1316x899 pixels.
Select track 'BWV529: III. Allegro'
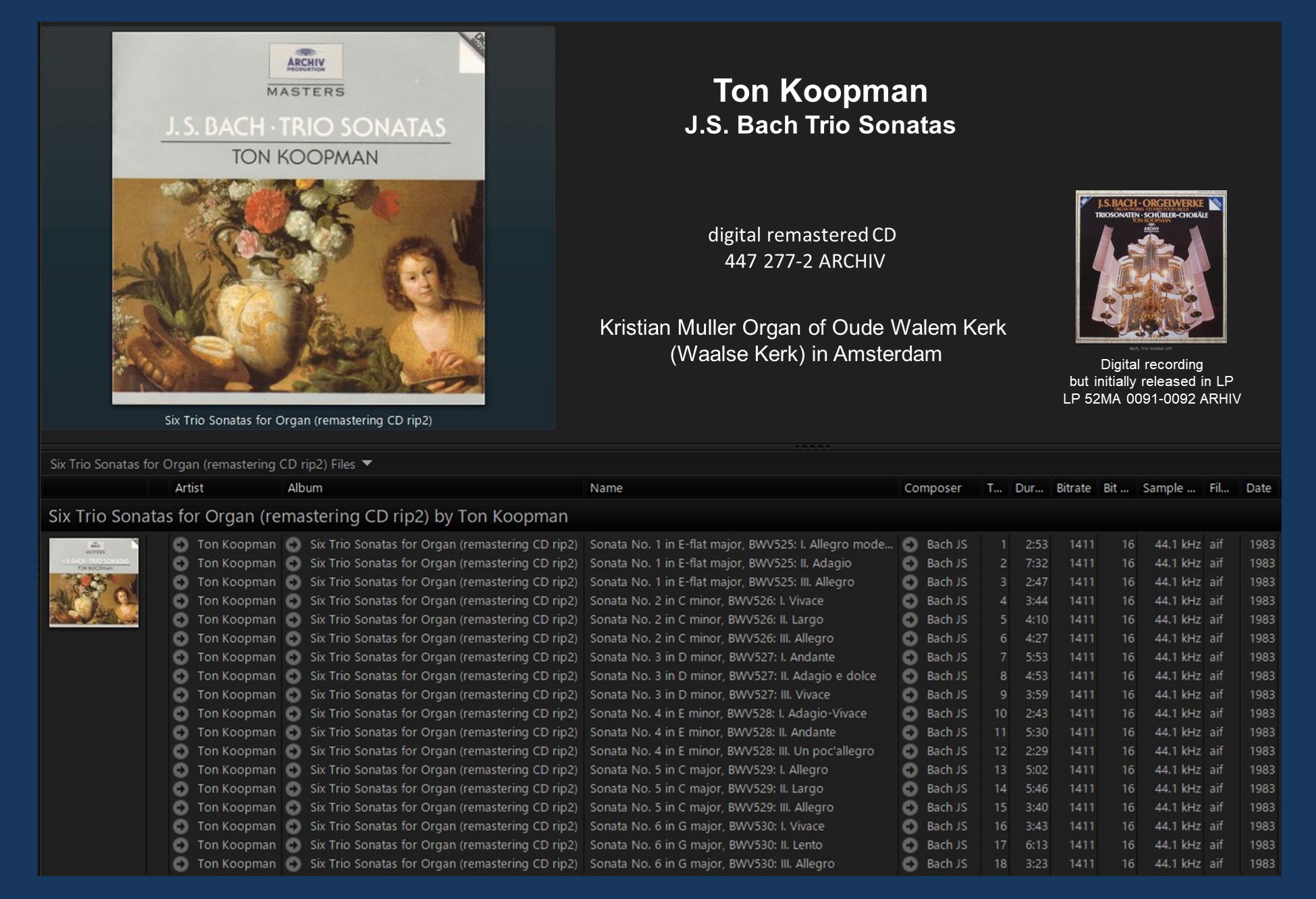click(711, 807)
